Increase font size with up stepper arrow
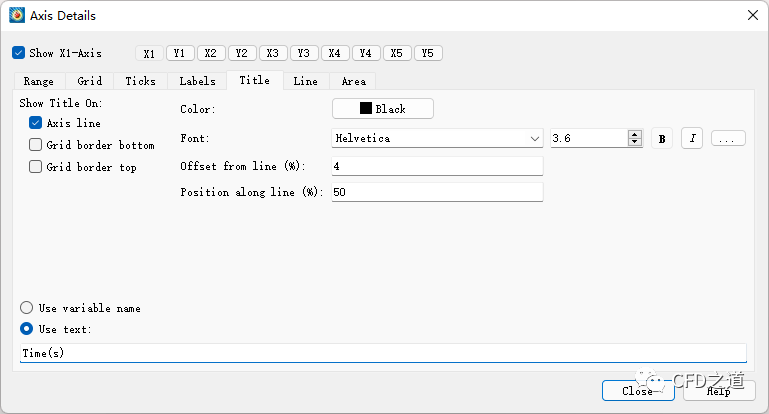769x414 pixels. pyautogui.click(x=635, y=134)
